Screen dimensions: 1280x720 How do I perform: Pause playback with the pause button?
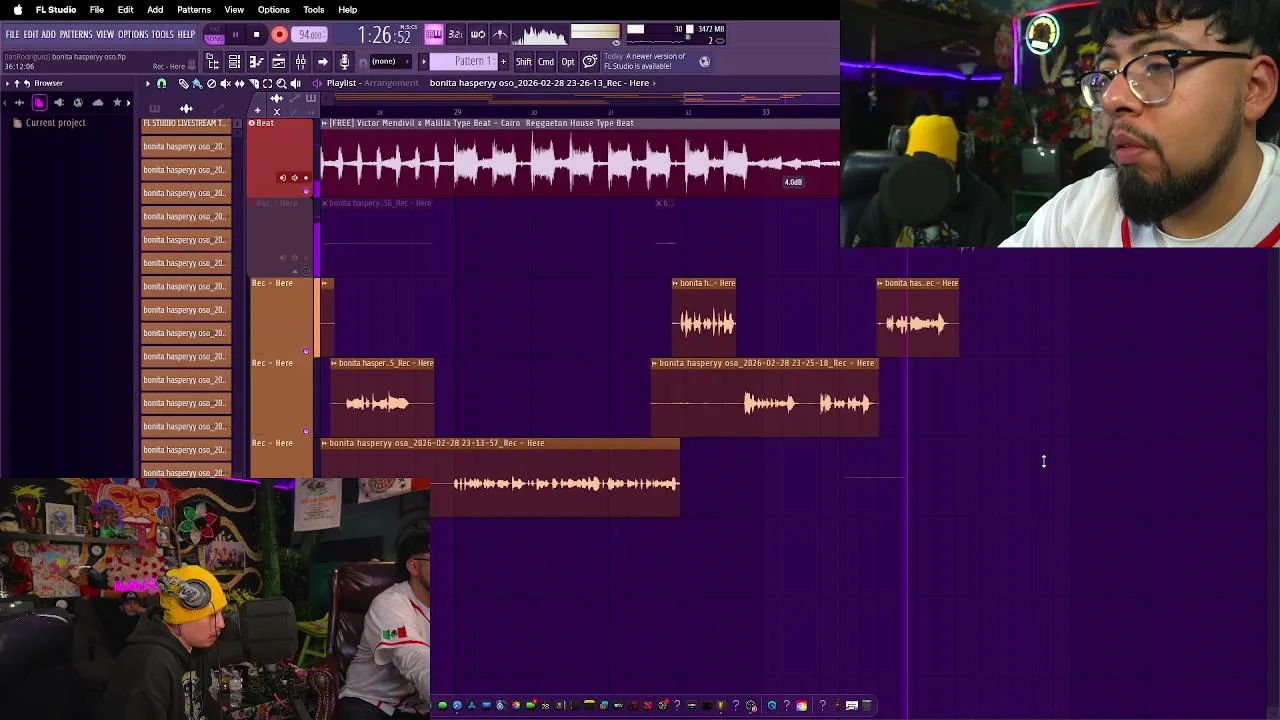(x=235, y=35)
